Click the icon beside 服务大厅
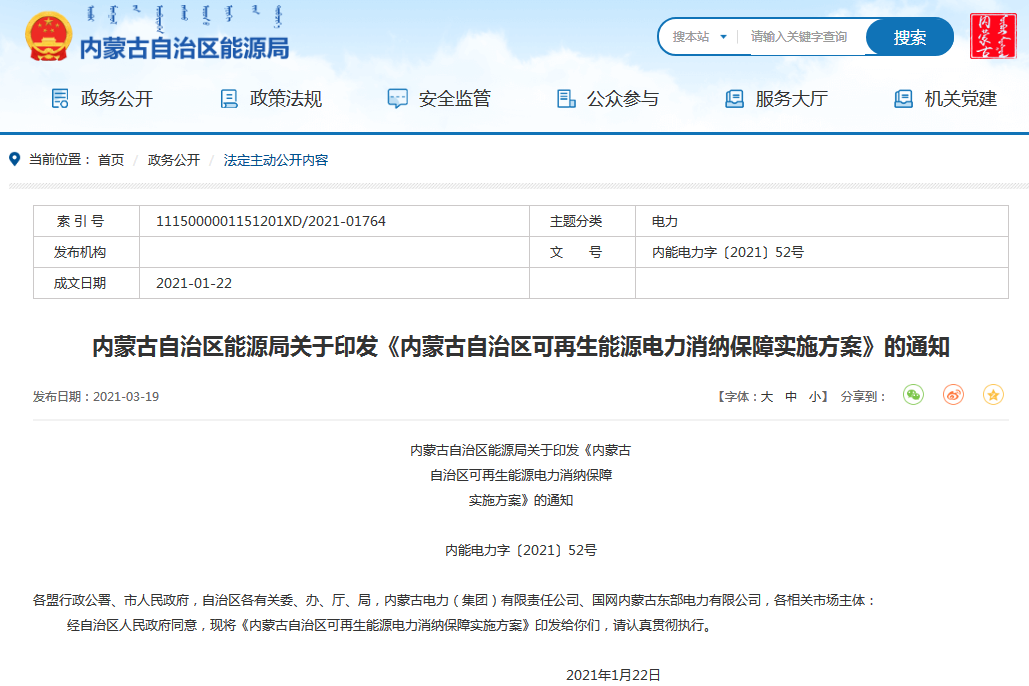The image size is (1029, 686). point(734,98)
